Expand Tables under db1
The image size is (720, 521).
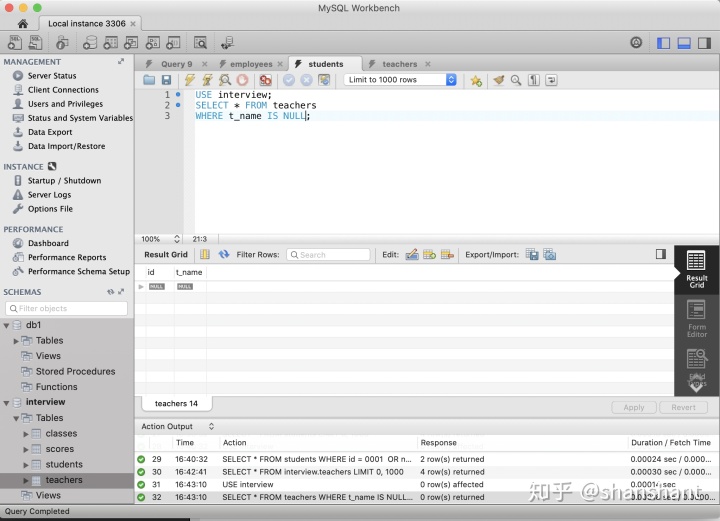coord(16,341)
